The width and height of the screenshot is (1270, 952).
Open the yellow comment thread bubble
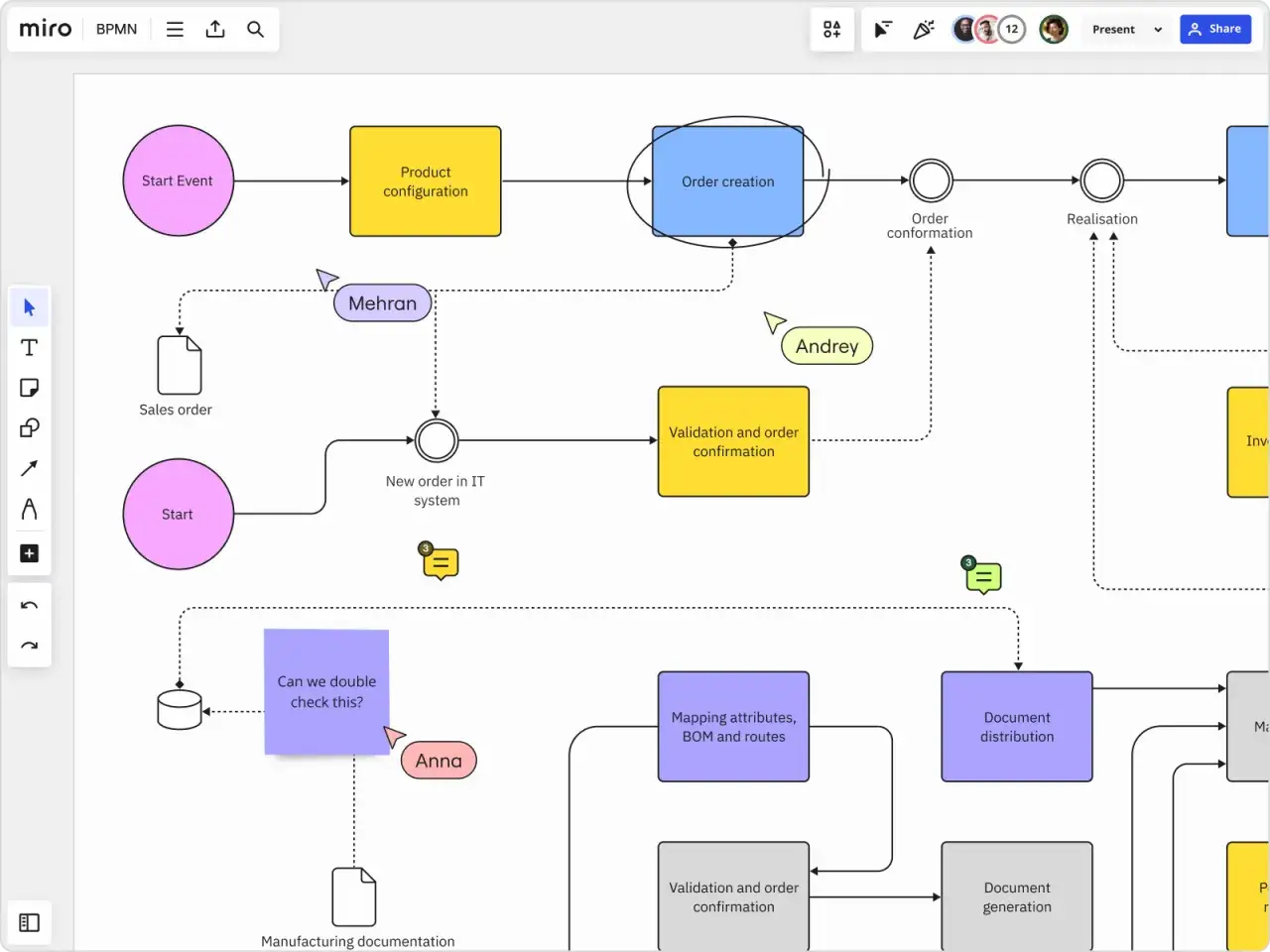pyautogui.click(x=440, y=562)
